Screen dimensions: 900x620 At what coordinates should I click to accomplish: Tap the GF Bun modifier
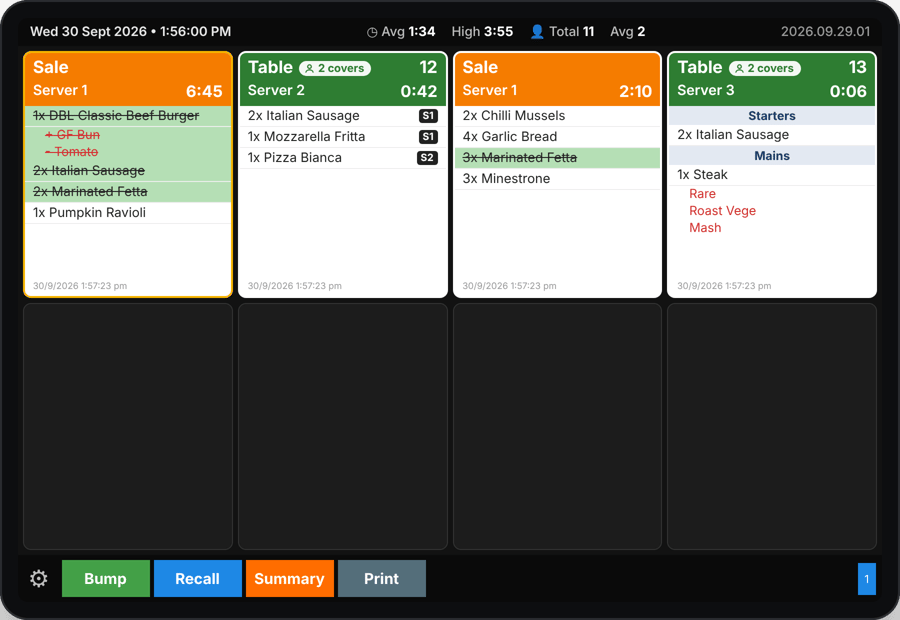coord(72,135)
